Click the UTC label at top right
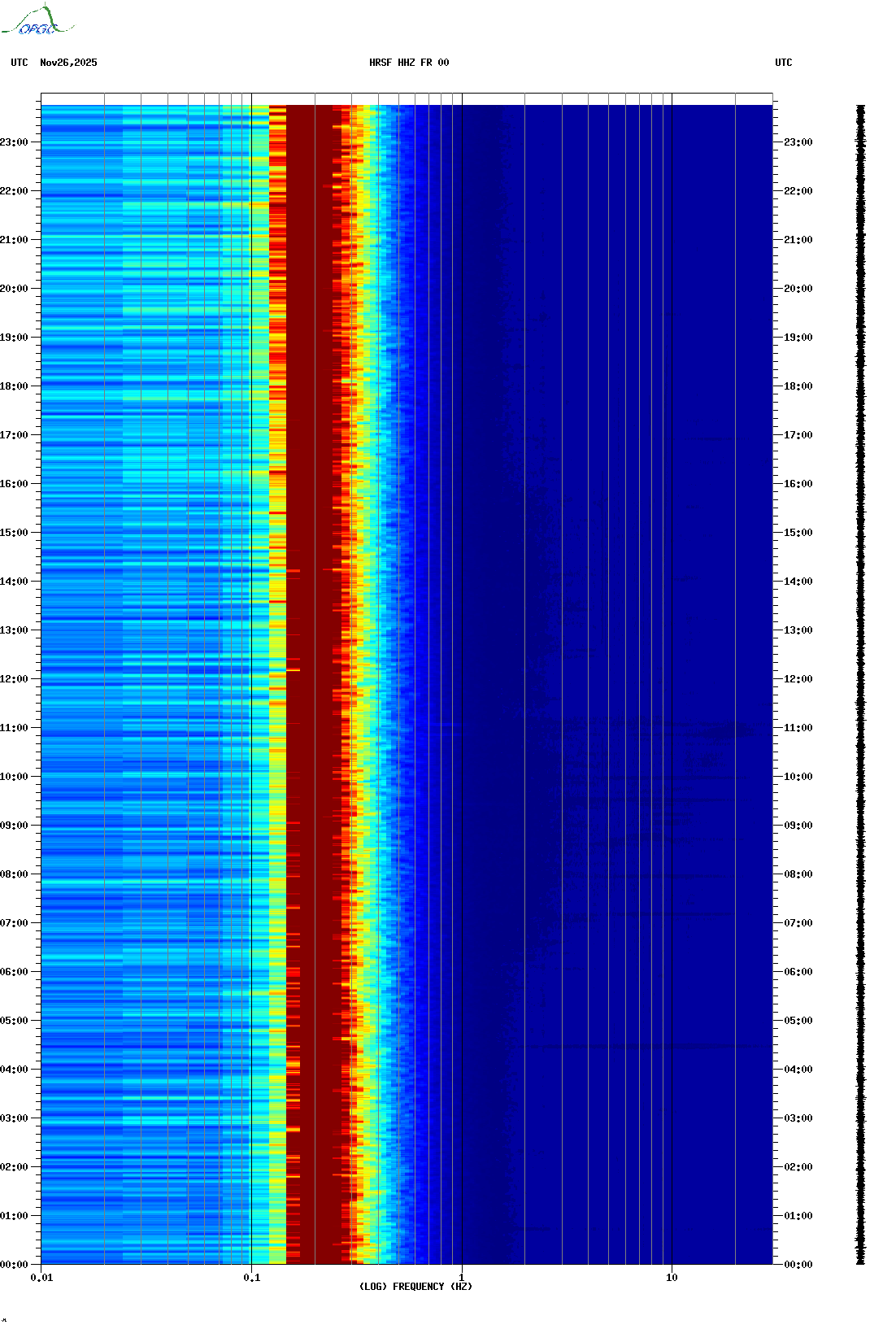 (x=783, y=63)
